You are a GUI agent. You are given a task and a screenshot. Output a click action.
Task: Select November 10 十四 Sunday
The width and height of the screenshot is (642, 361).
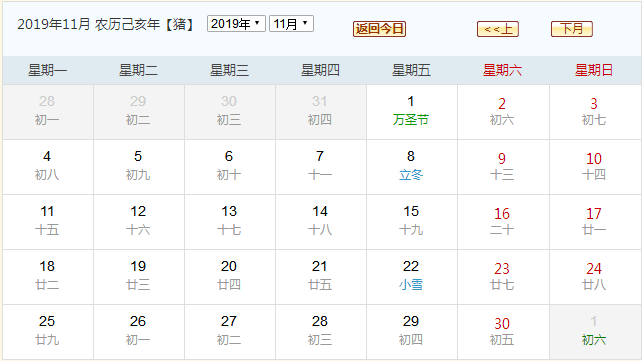594,167
